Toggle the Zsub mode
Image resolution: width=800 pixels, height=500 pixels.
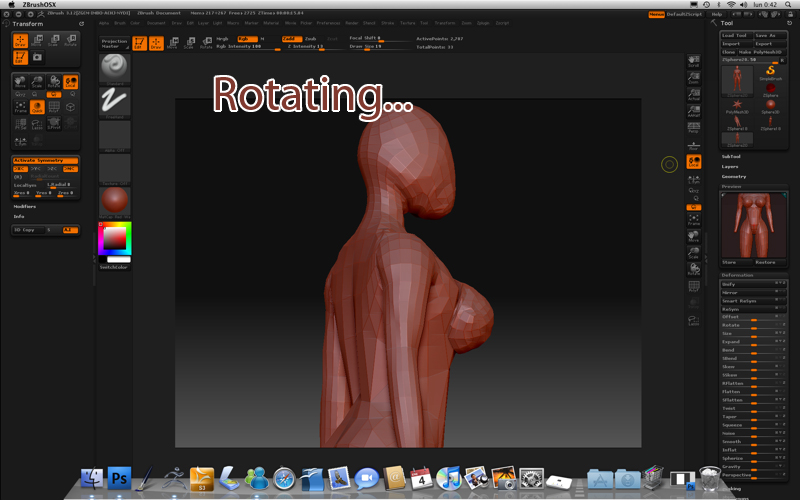point(311,39)
